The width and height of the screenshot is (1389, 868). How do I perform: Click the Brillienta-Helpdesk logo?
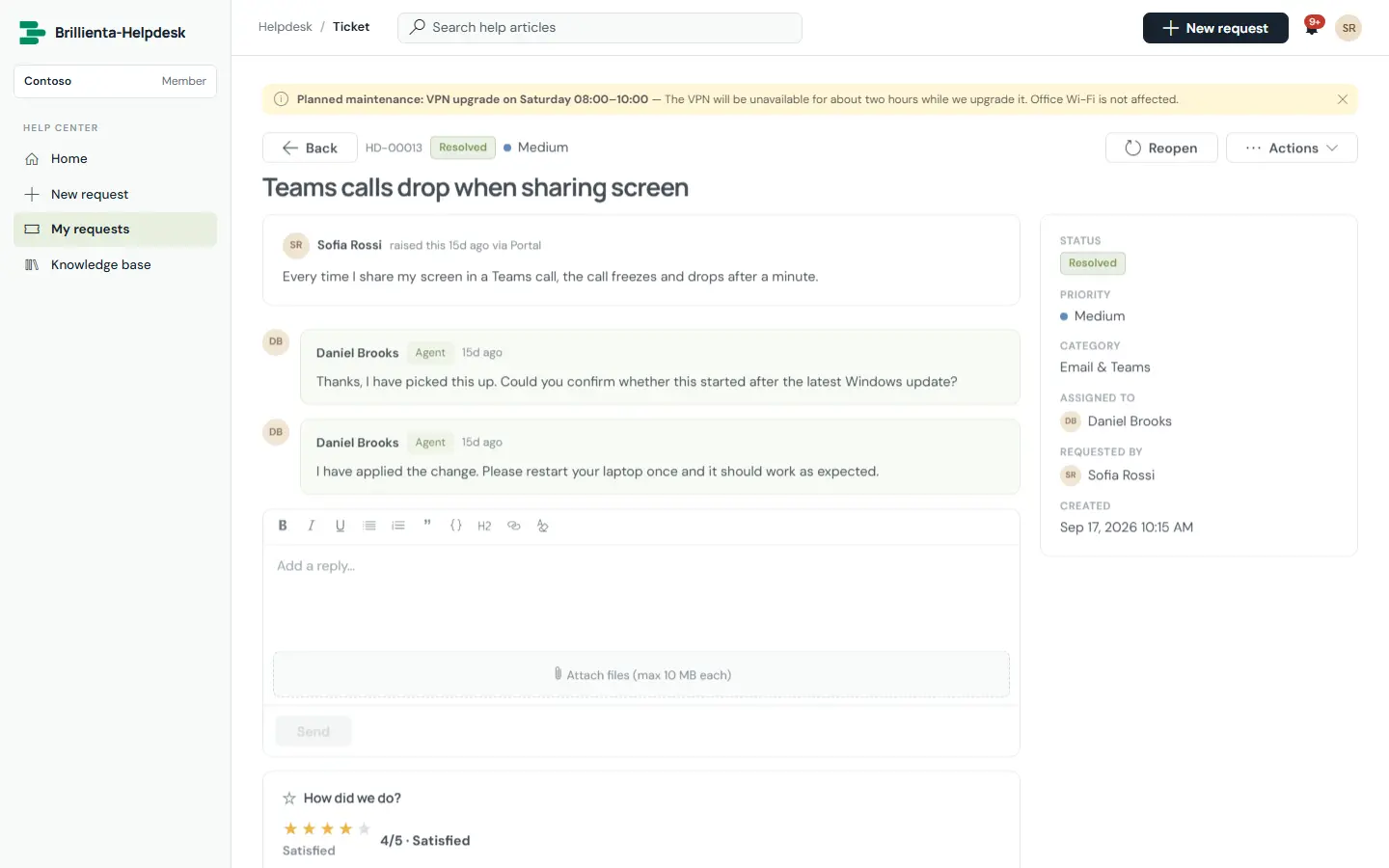pos(102,33)
